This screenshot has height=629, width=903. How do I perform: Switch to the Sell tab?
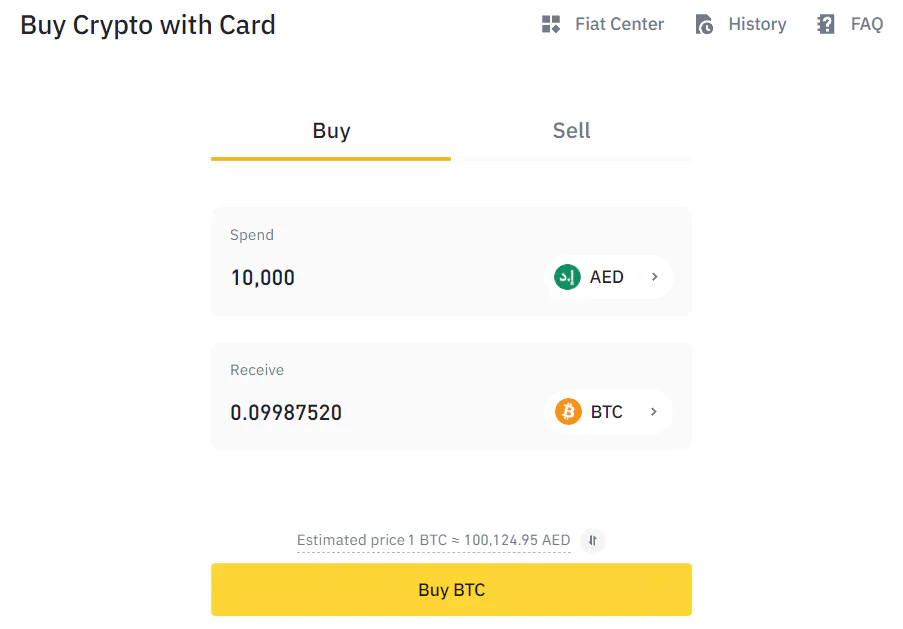point(571,131)
